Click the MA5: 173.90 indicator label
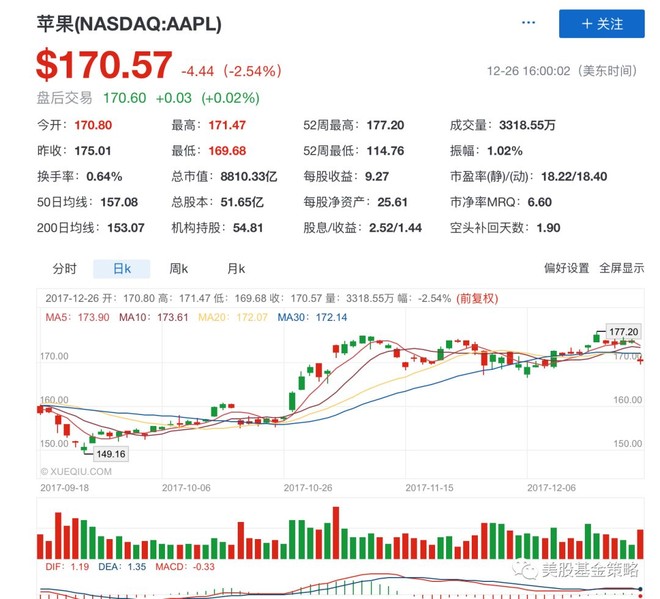The height and width of the screenshot is (599, 660). tap(77, 317)
